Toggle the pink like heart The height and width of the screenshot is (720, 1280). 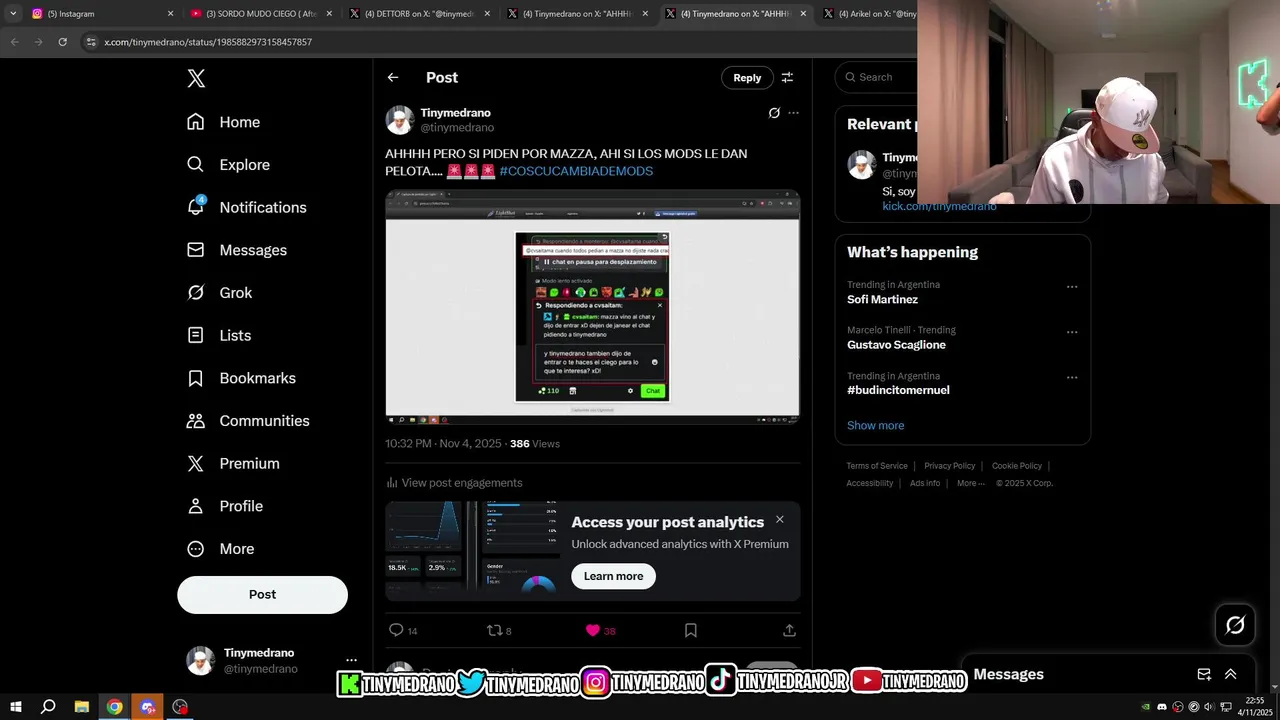pyautogui.click(x=592, y=630)
